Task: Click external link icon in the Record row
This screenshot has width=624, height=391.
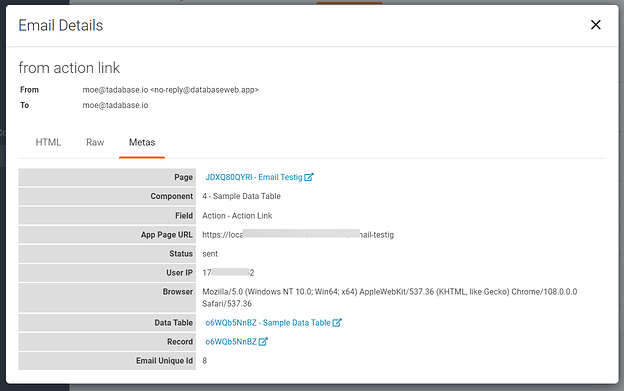Action: tap(263, 342)
